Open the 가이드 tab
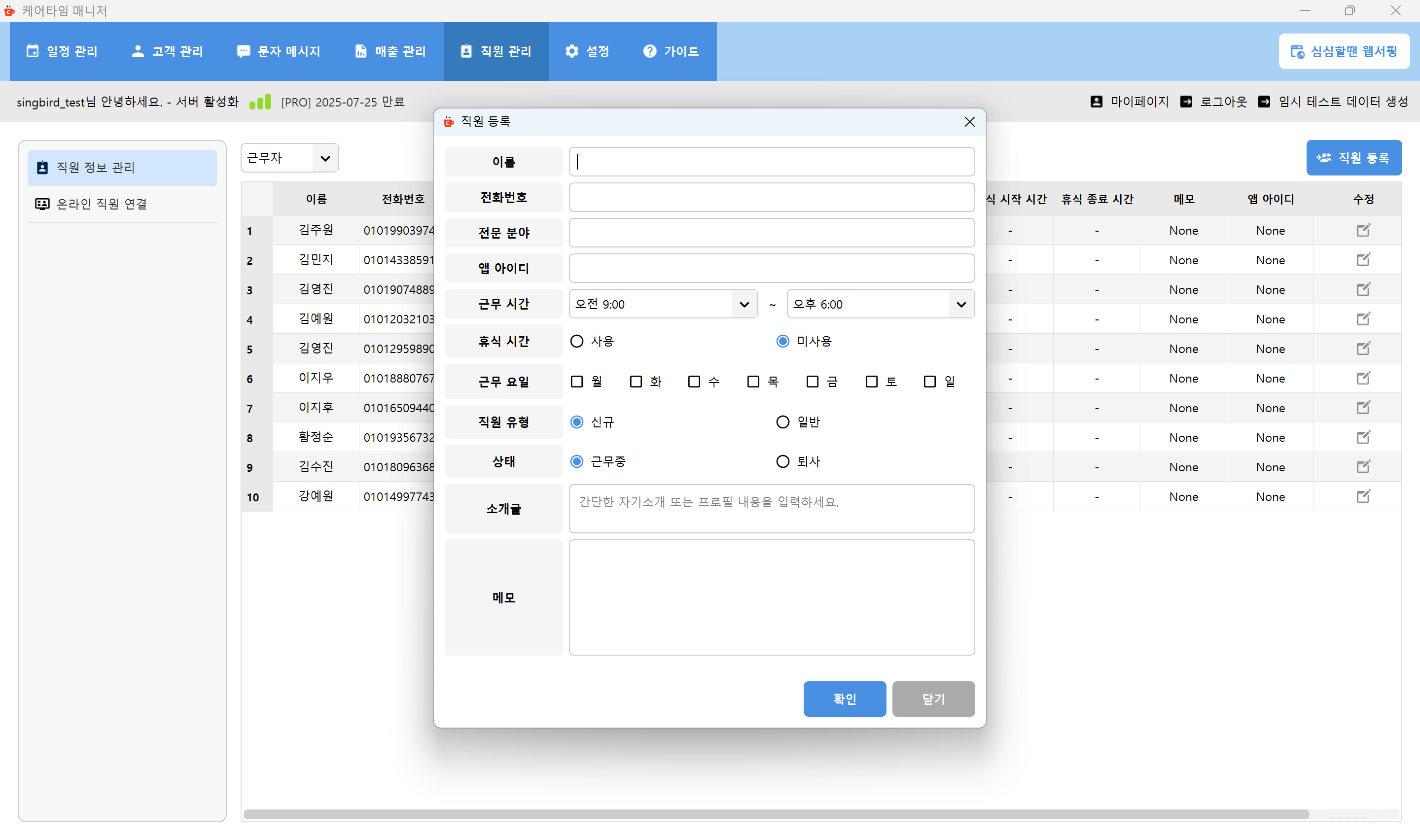This screenshot has height=840, width=1420. coord(671,51)
